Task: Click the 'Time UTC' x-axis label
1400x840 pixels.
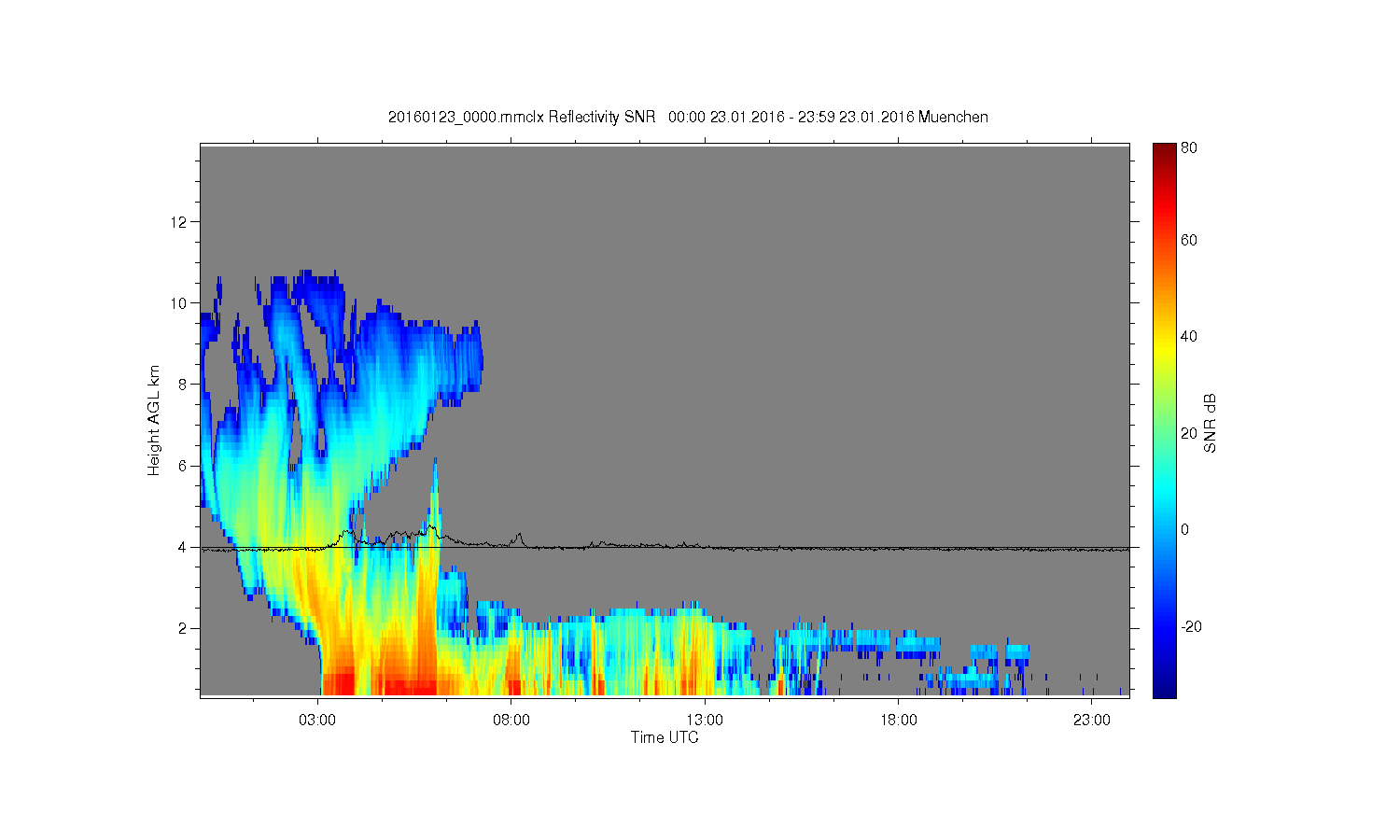Action: (x=665, y=737)
